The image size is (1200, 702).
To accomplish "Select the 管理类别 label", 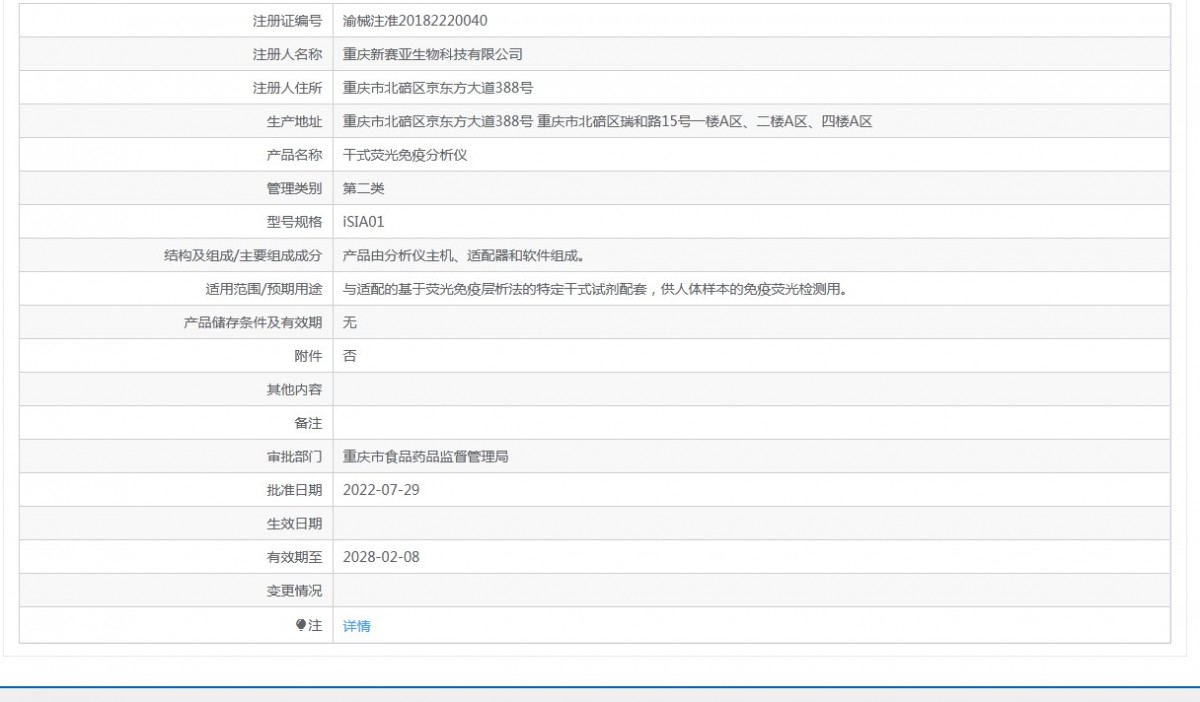I will 294,188.
